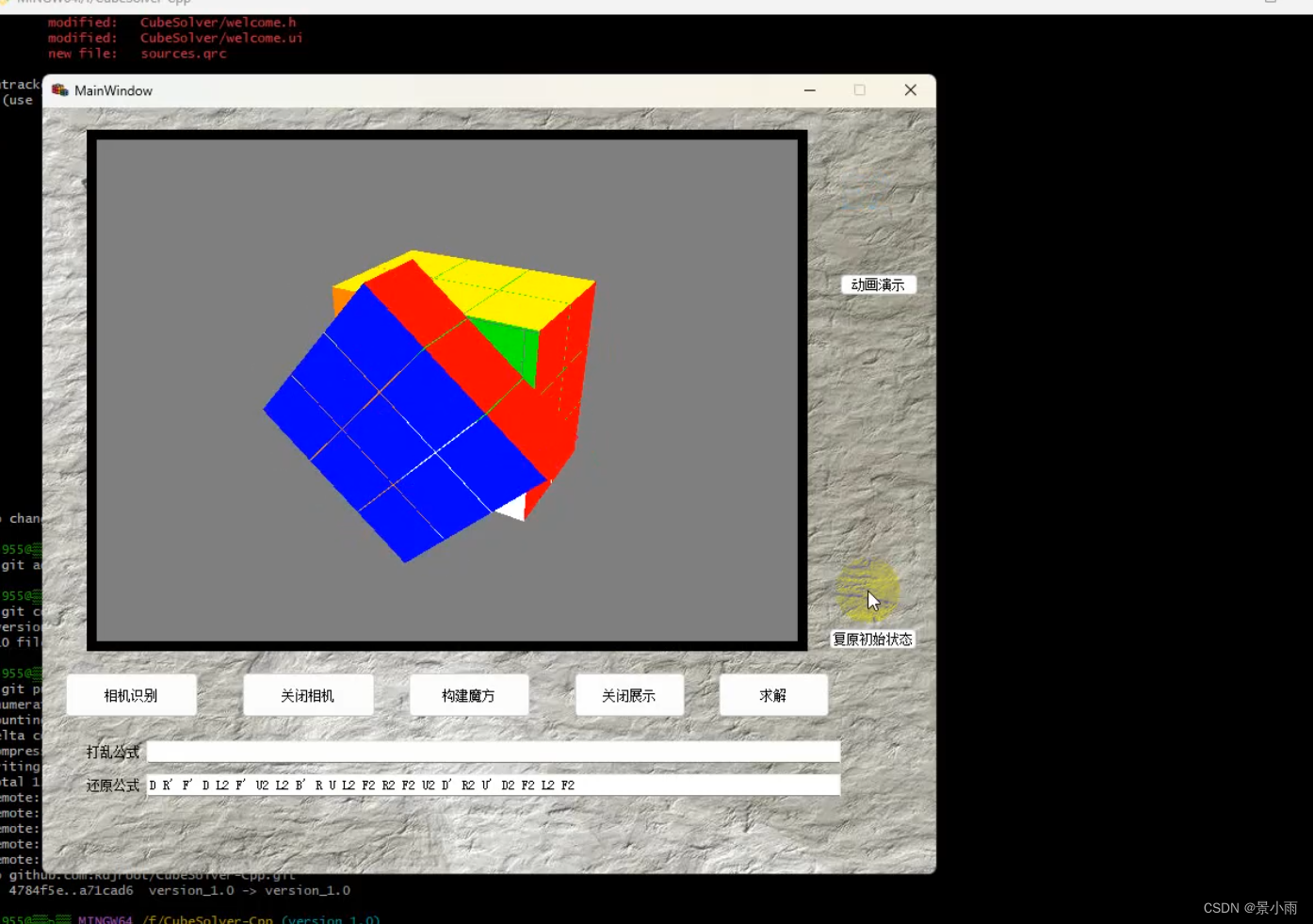
Task: Start camera recognition with 相机识别
Action: (131, 695)
